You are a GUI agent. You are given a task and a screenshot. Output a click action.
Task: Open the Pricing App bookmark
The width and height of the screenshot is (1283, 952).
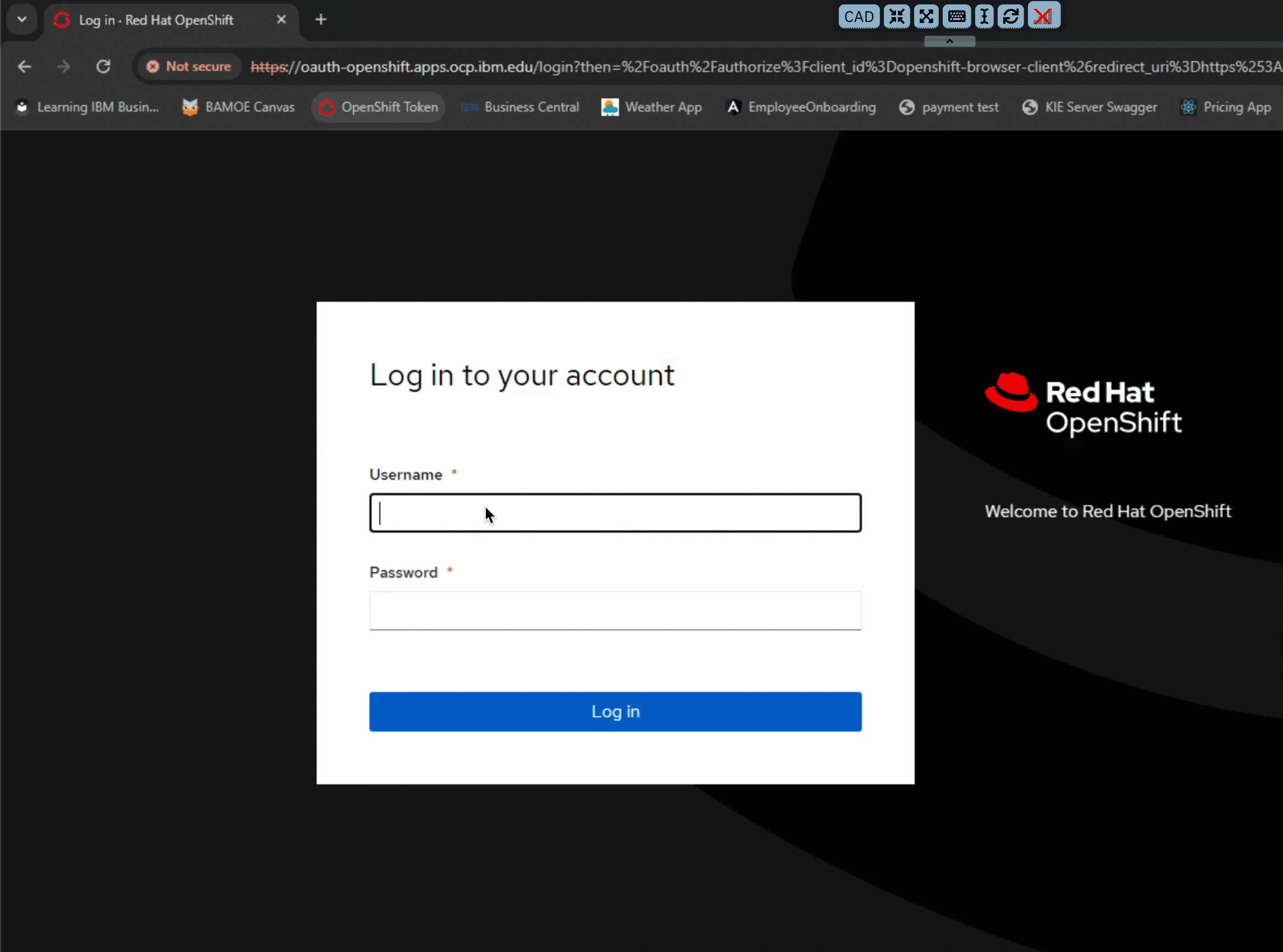pos(1225,107)
